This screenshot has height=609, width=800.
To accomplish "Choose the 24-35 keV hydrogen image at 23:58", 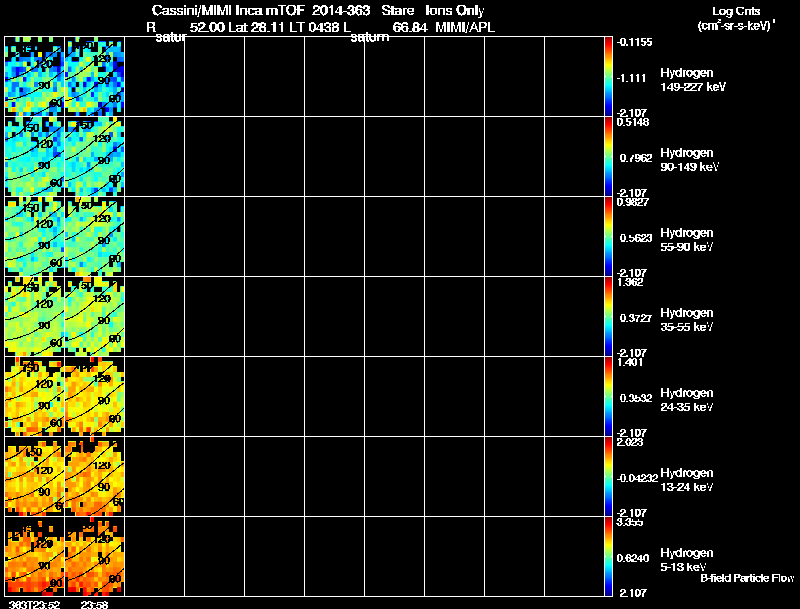I will tap(95, 397).
